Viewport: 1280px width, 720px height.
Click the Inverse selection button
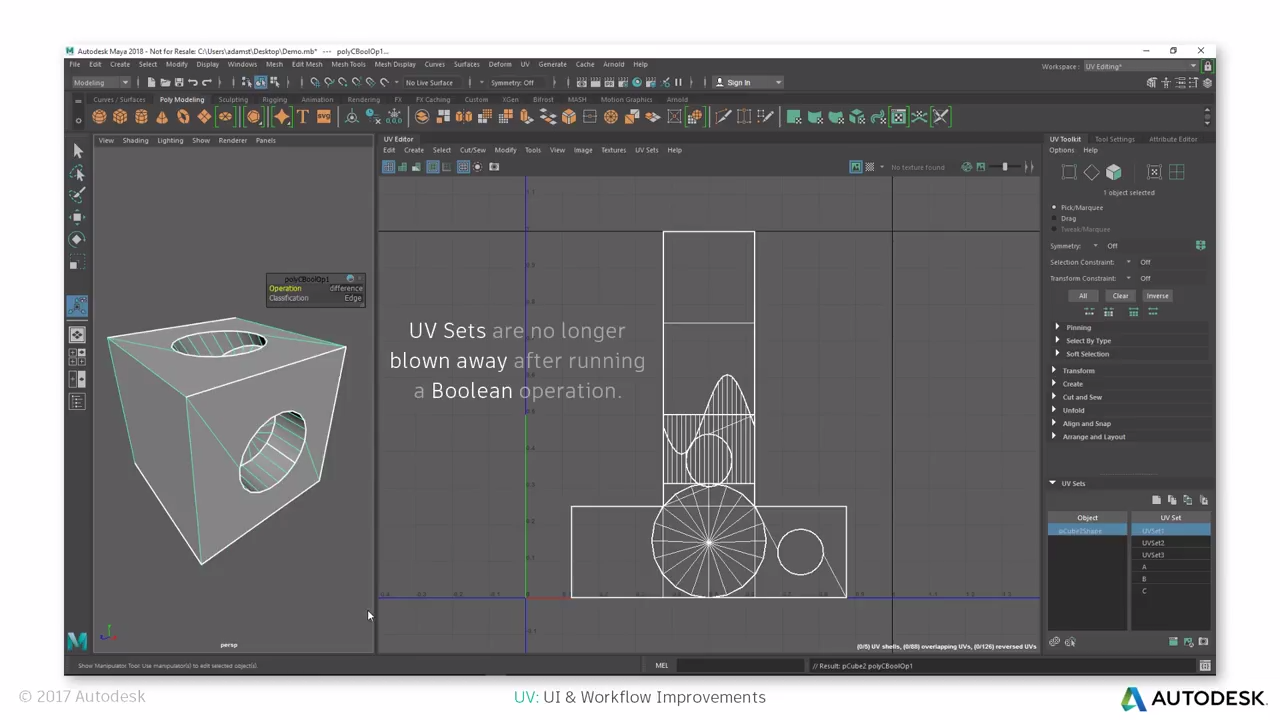(x=1157, y=296)
